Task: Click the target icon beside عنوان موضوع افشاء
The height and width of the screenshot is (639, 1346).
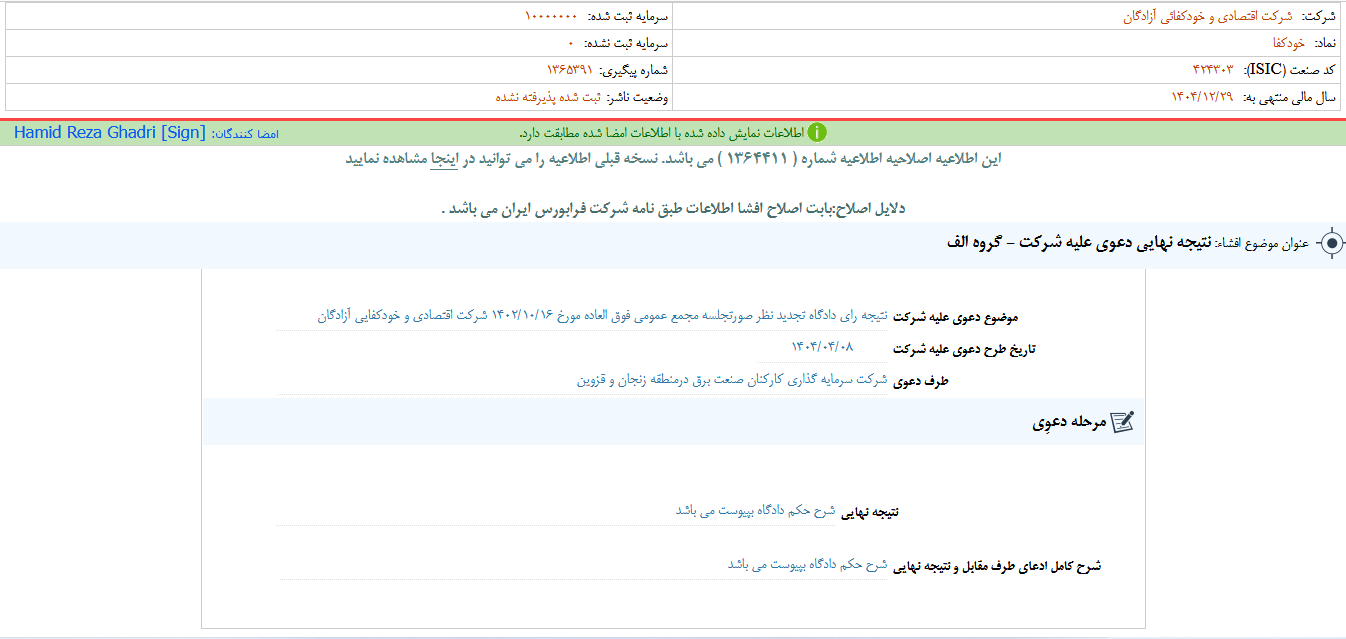Action: coord(1330,244)
